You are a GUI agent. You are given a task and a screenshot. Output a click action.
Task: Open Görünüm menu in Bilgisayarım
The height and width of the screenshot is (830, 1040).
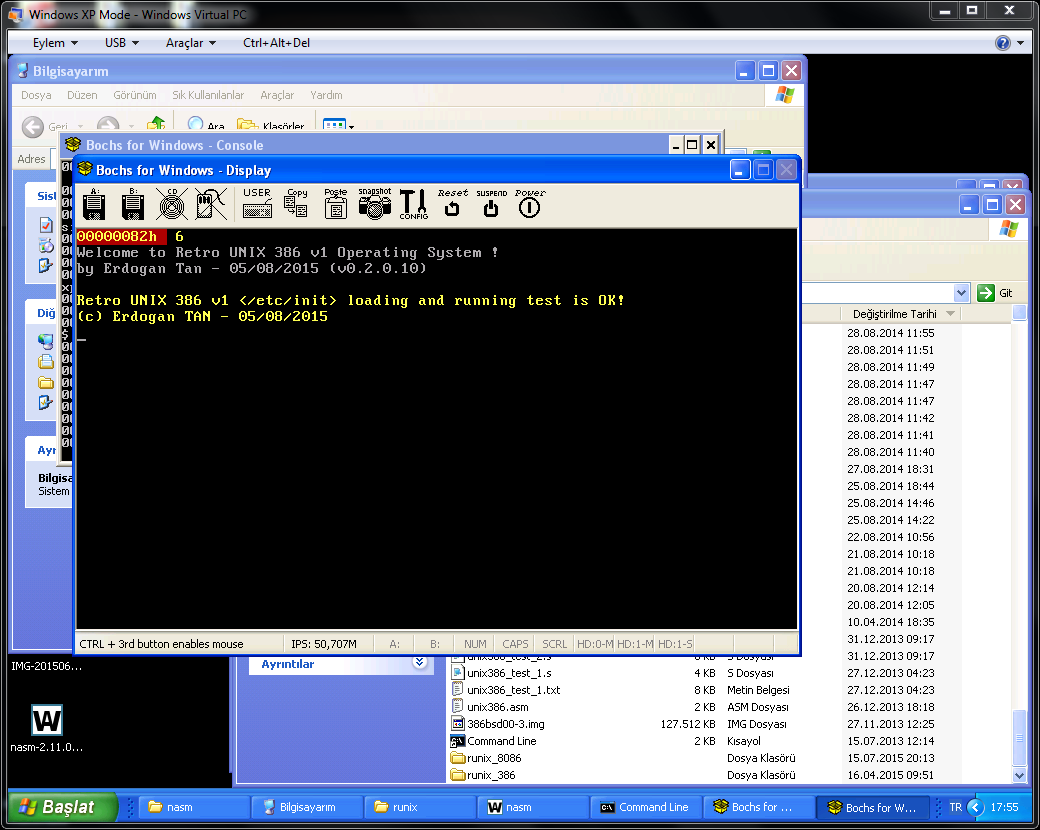coord(135,95)
